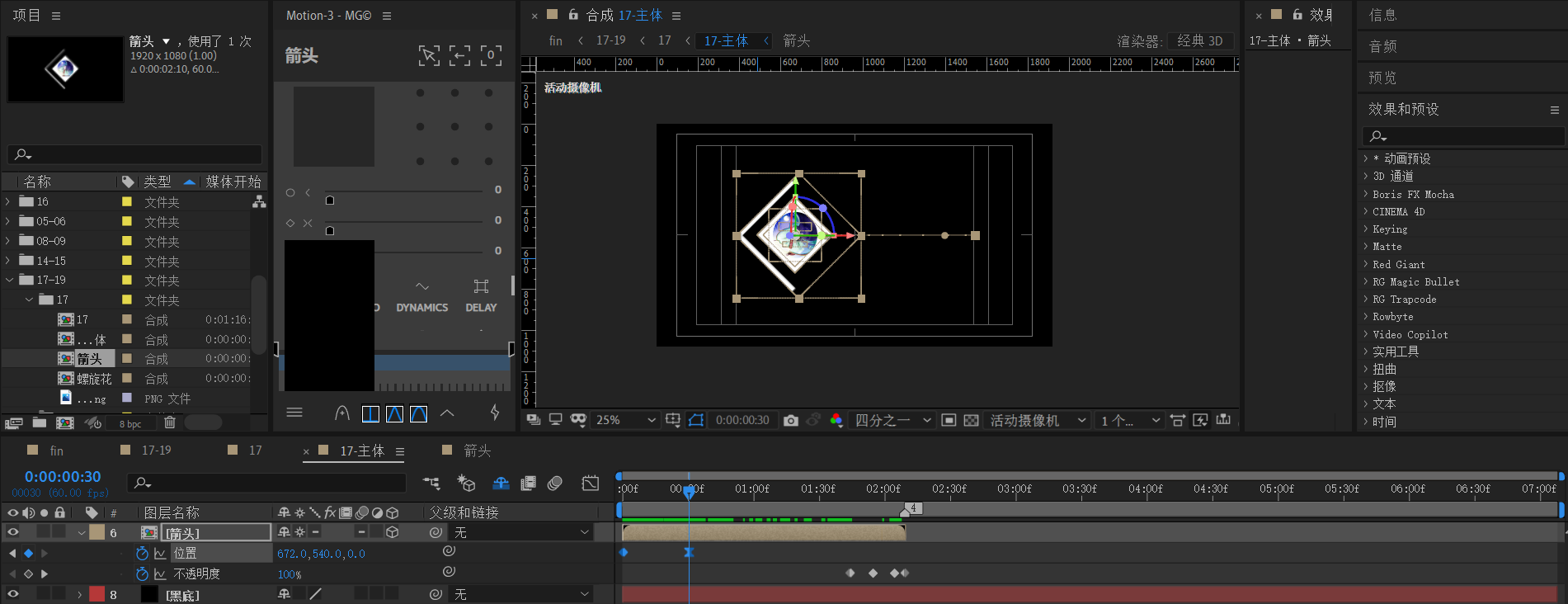This screenshot has width=1568, height=604.
Task: Switch to the 箭头 timeline tab
Action: click(x=477, y=451)
